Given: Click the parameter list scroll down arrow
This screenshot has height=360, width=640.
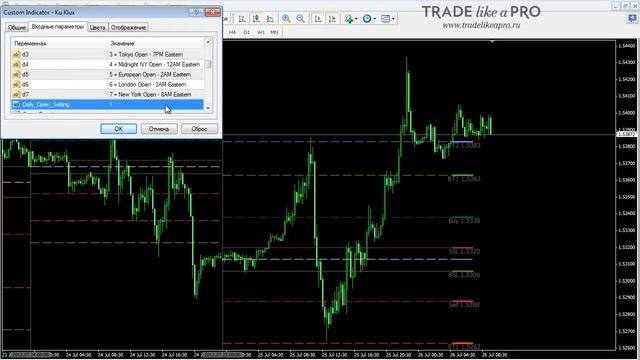Looking at the screenshot, I should pos(208,108).
